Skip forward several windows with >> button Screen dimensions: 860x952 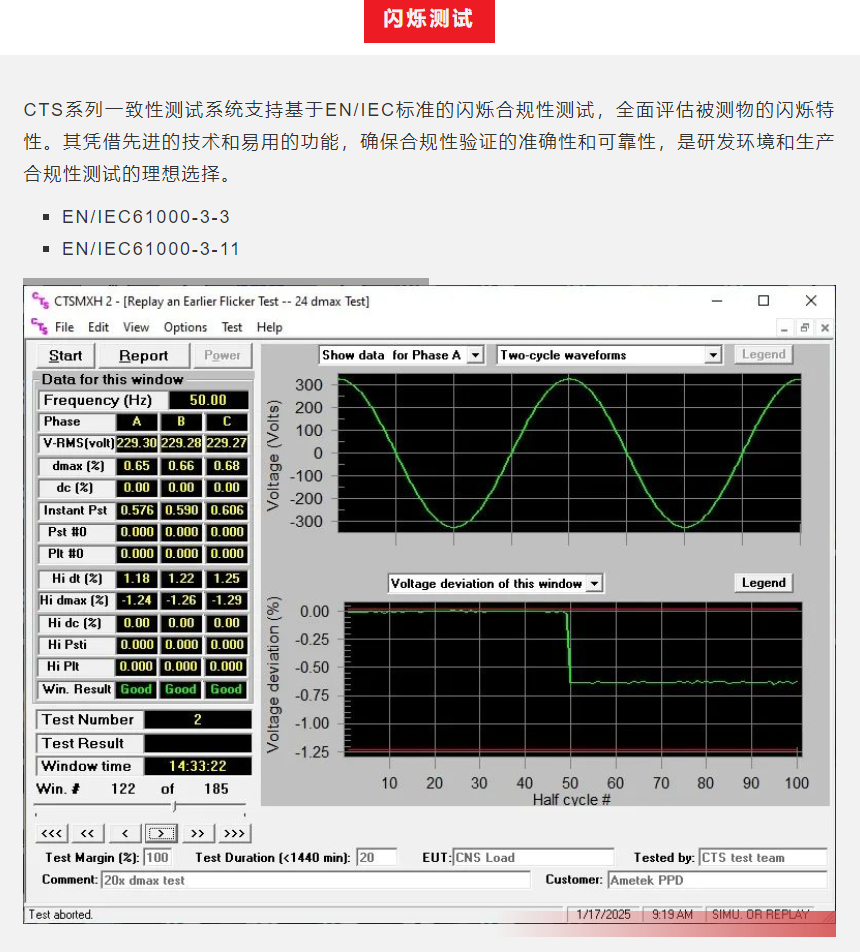click(x=198, y=833)
